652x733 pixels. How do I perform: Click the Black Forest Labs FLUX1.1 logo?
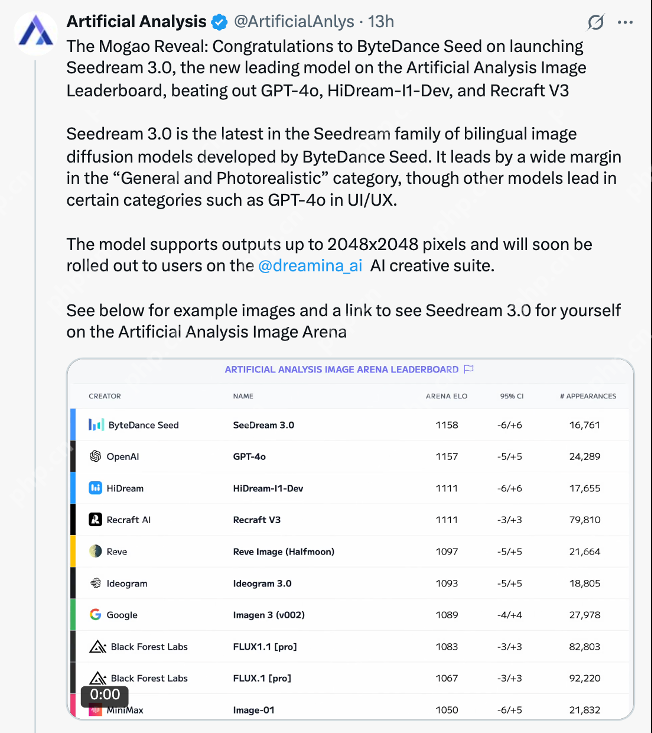pos(98,647)
